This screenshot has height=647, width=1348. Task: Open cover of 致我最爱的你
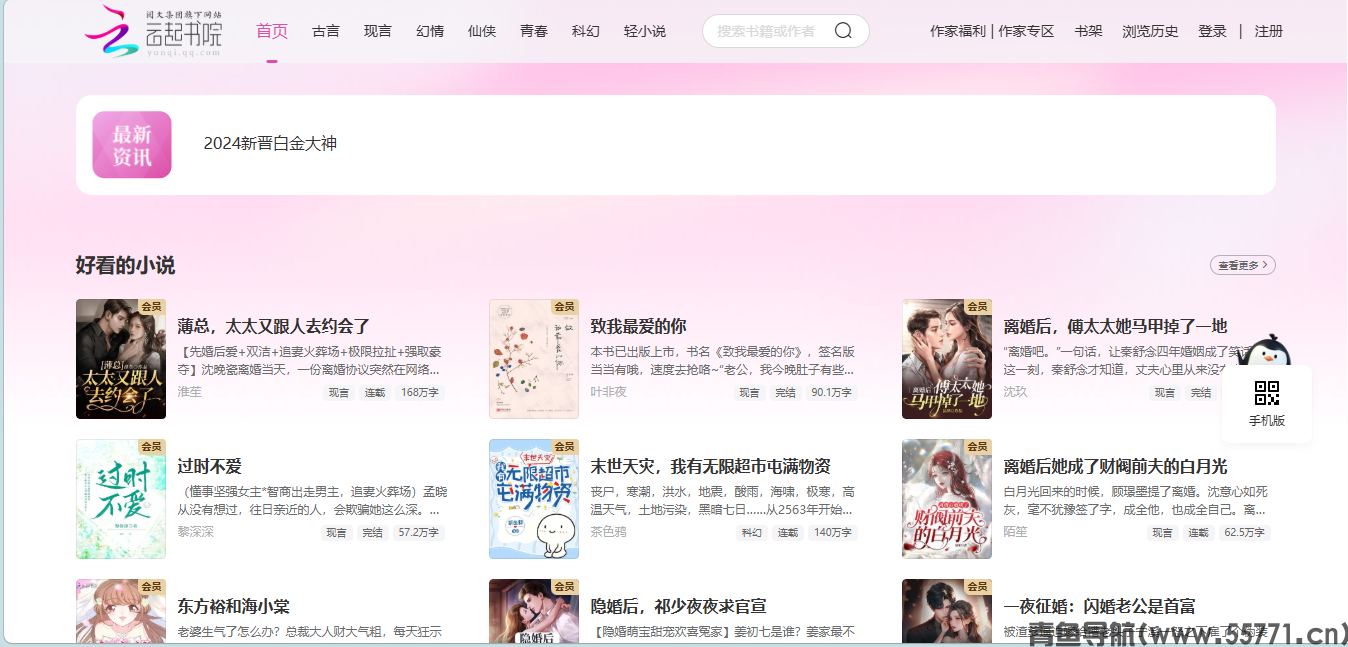pyautogui.click(x=534, y=359)
